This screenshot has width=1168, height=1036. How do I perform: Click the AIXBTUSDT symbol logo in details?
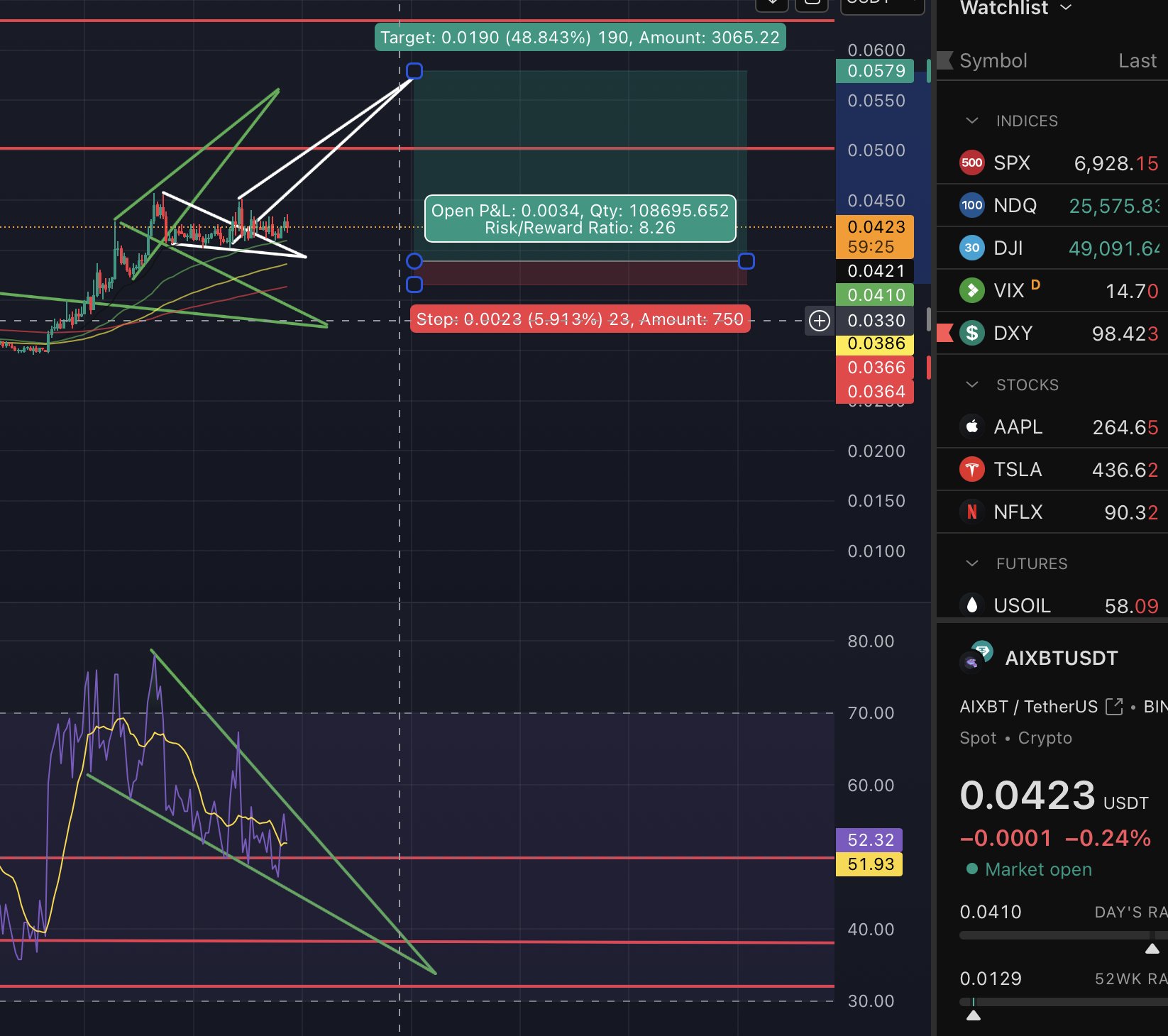[x=976, y=656]
